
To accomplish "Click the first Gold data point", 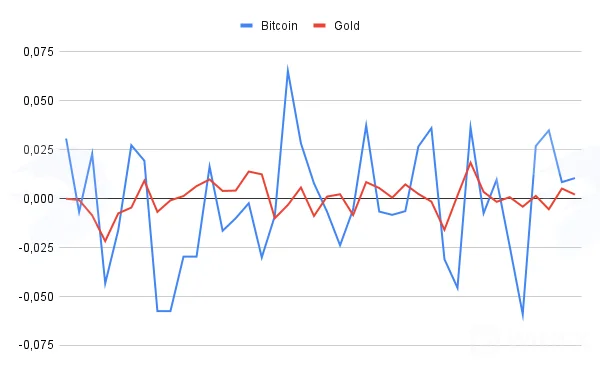I will pos(66,199).
